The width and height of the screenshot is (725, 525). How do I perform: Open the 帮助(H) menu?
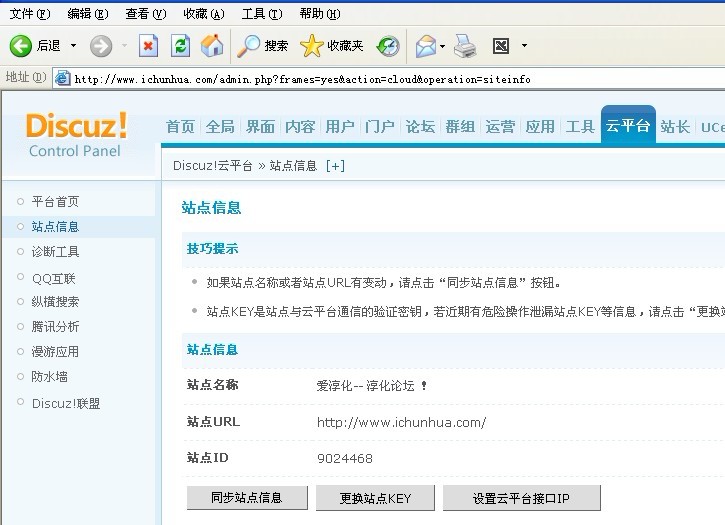tap(319, 14)
